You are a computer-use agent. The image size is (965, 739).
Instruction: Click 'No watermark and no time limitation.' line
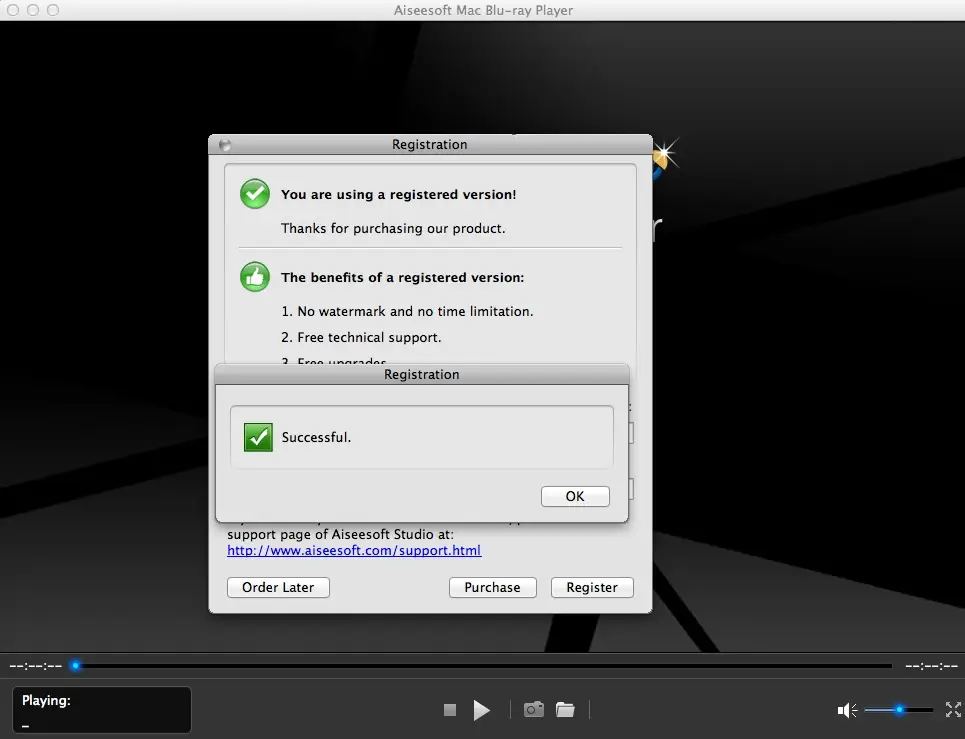pyautogui.click(x=407, y=311)
